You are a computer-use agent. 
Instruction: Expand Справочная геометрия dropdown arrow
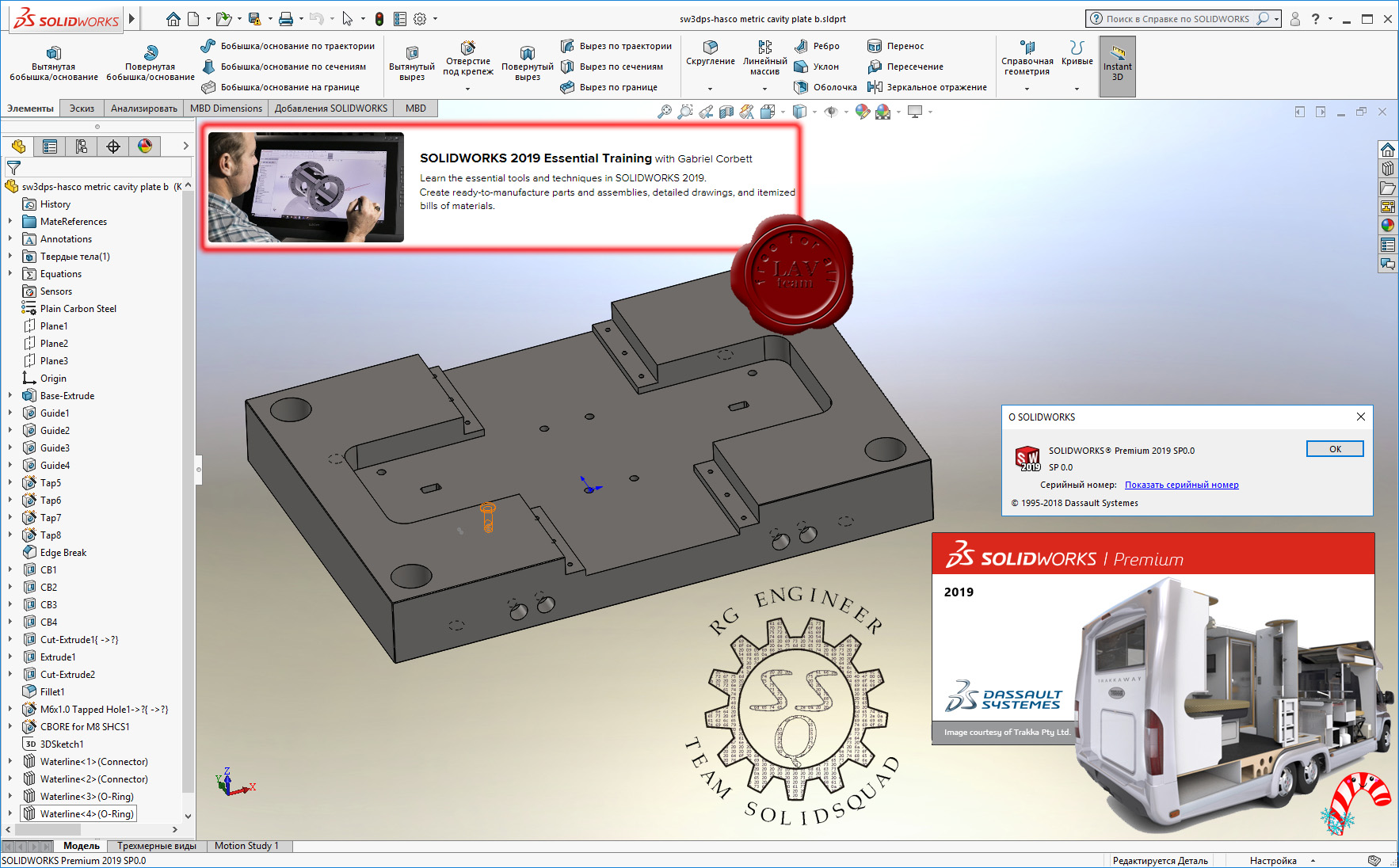click(1027, 89)
